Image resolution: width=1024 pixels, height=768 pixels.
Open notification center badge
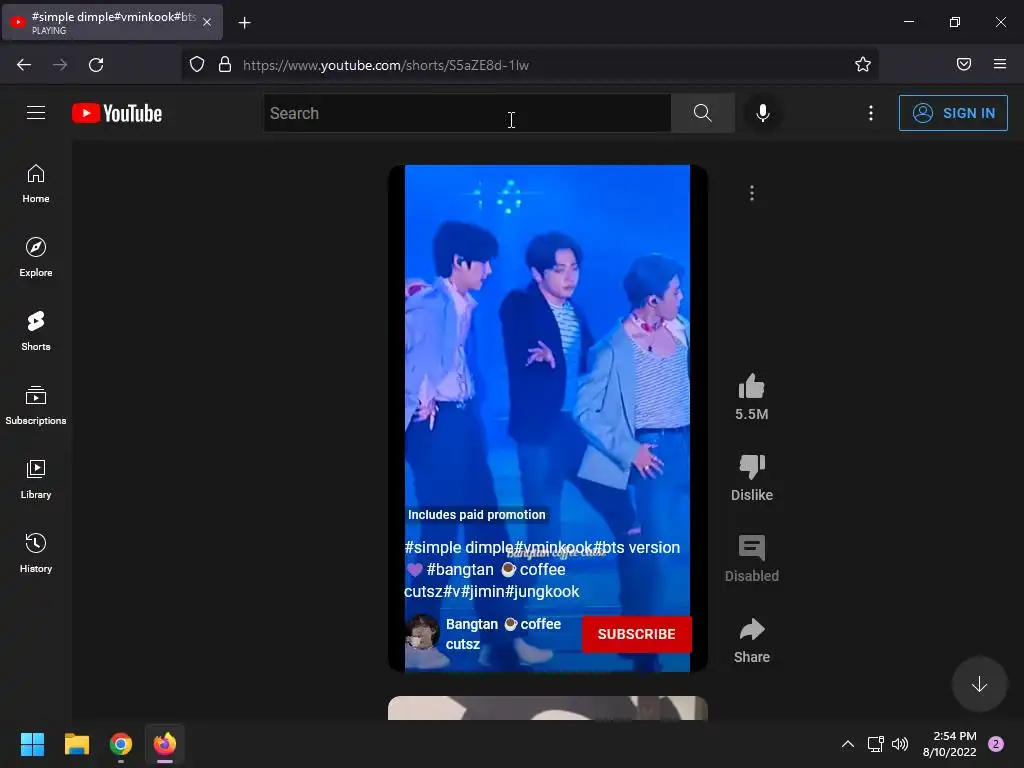(x=996, y=744)
